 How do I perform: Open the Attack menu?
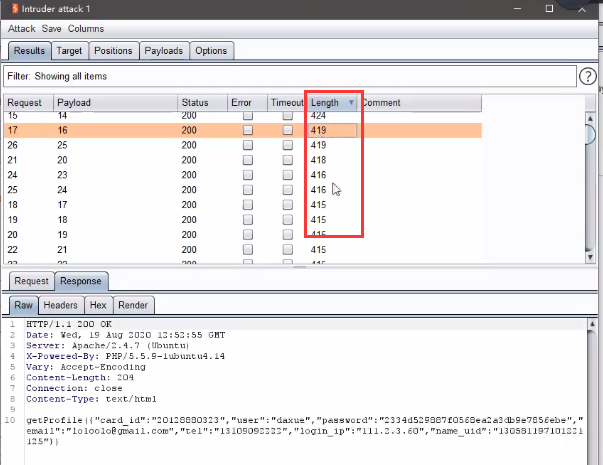coord(22,29)
